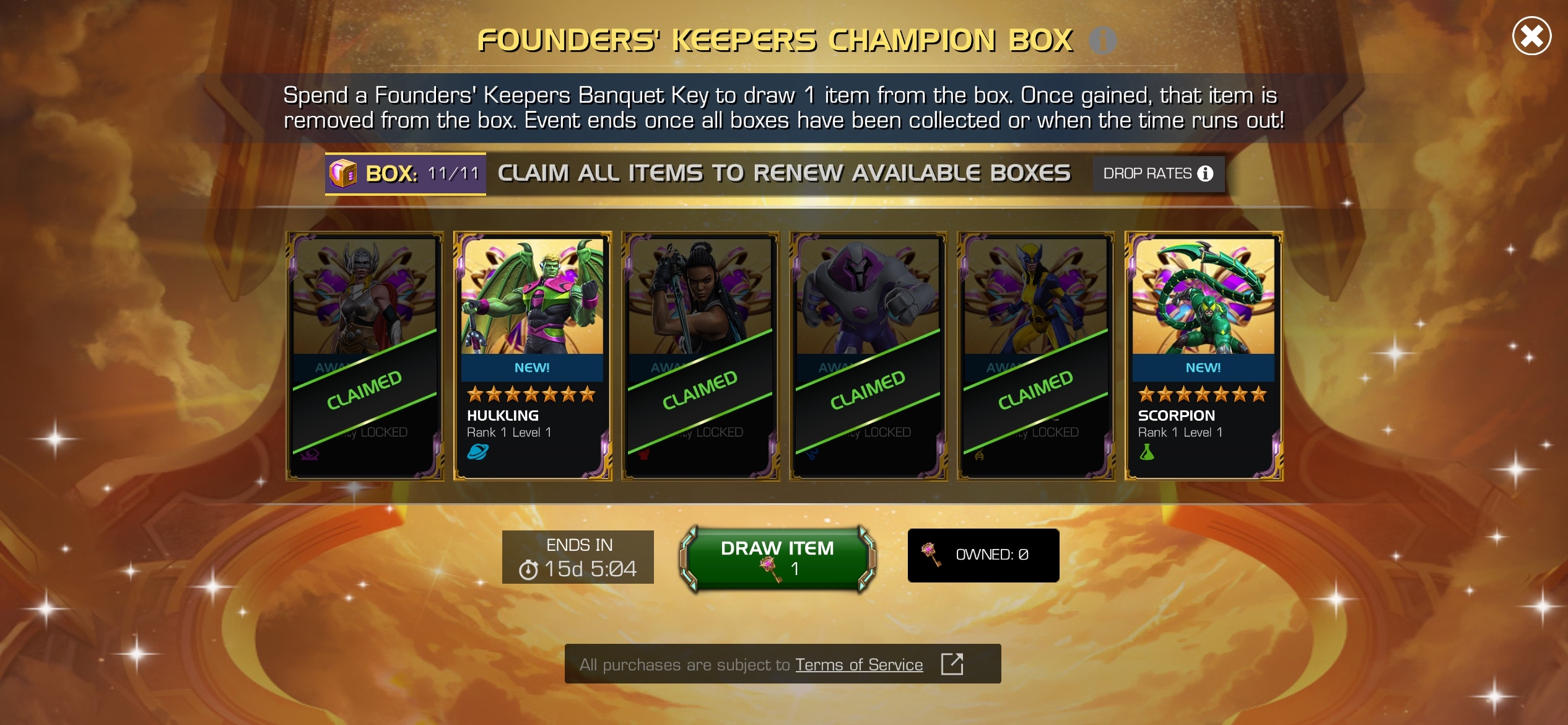The image size is (1568, 725).
Task: Select the Scorpion champion card
Action: (1204, 356)
